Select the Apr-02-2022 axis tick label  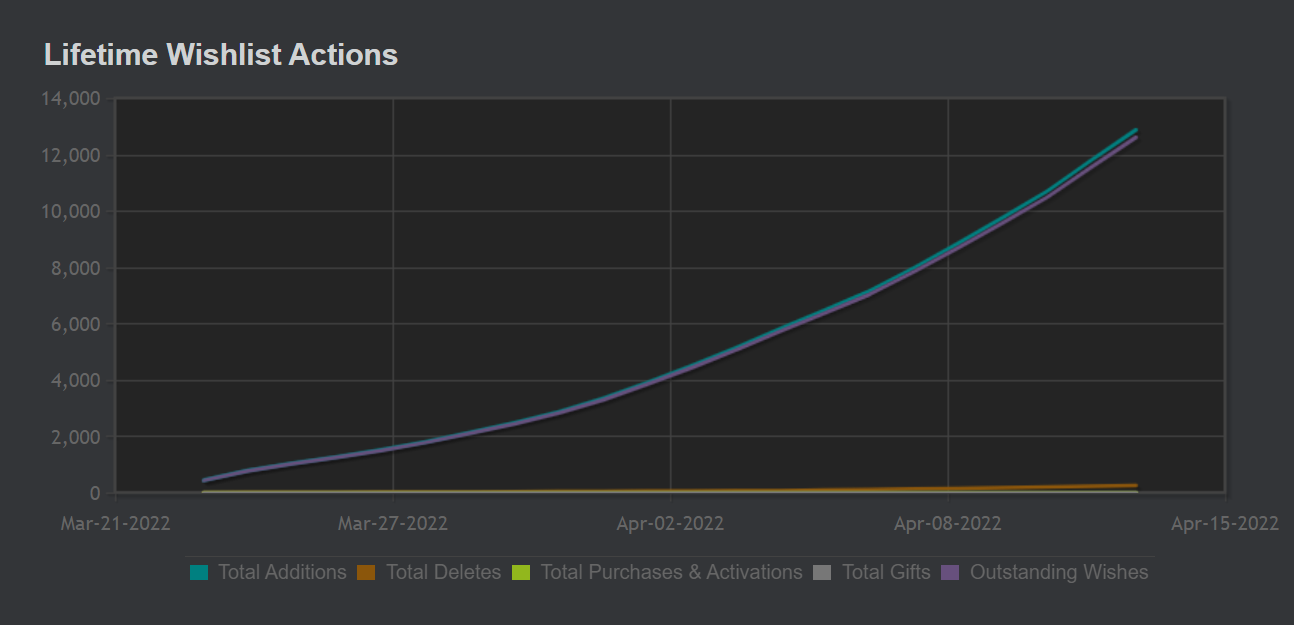pyautogui.click(x=670, y=524)
